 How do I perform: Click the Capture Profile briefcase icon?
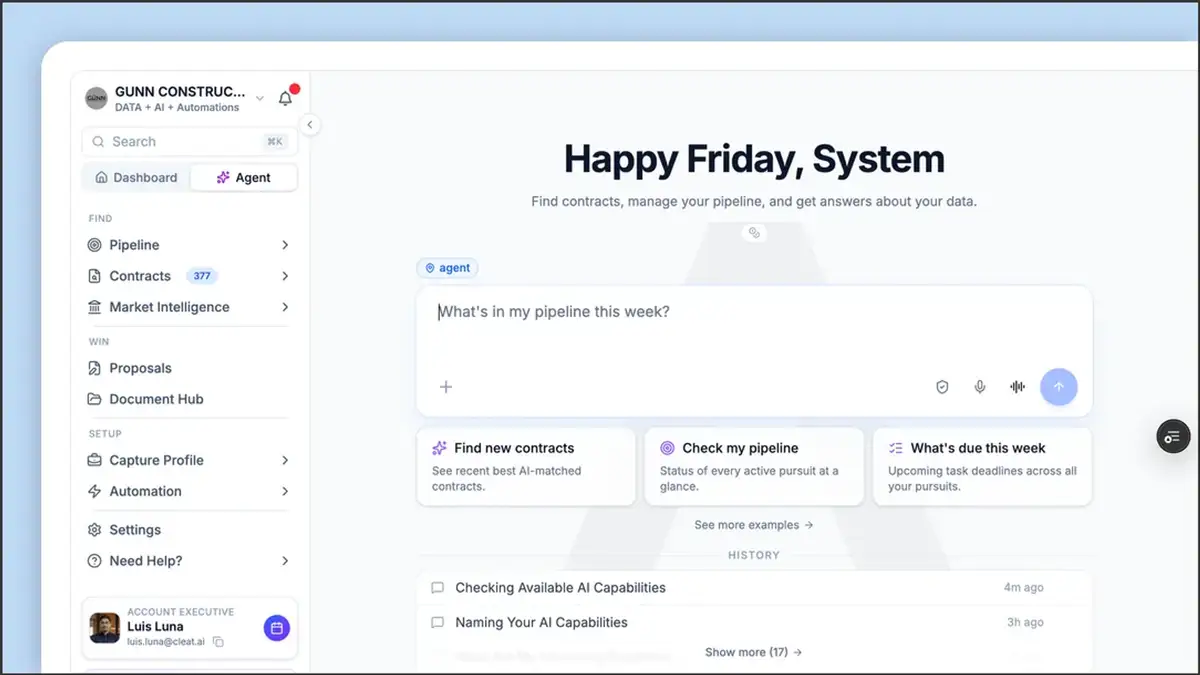(95, 460)
